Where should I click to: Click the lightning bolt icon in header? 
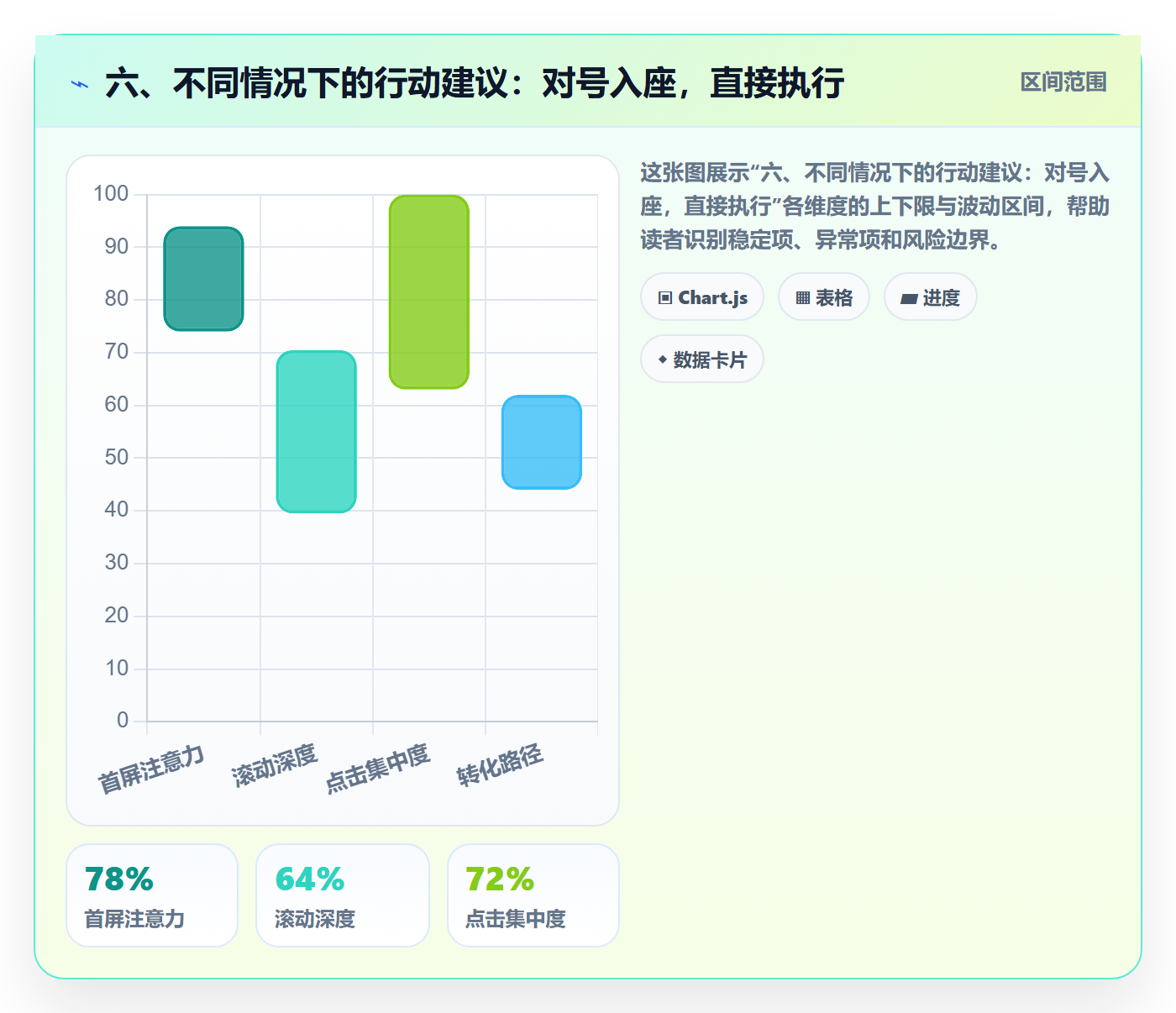coord(80,84)
